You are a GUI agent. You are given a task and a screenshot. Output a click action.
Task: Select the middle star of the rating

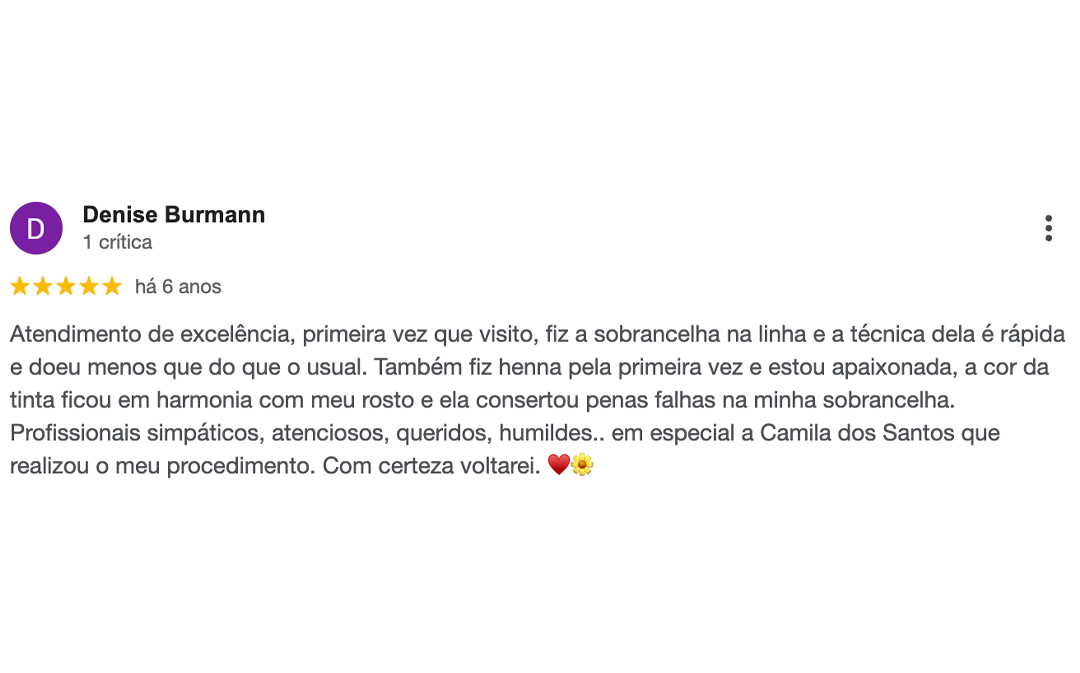tap(65, 286)
